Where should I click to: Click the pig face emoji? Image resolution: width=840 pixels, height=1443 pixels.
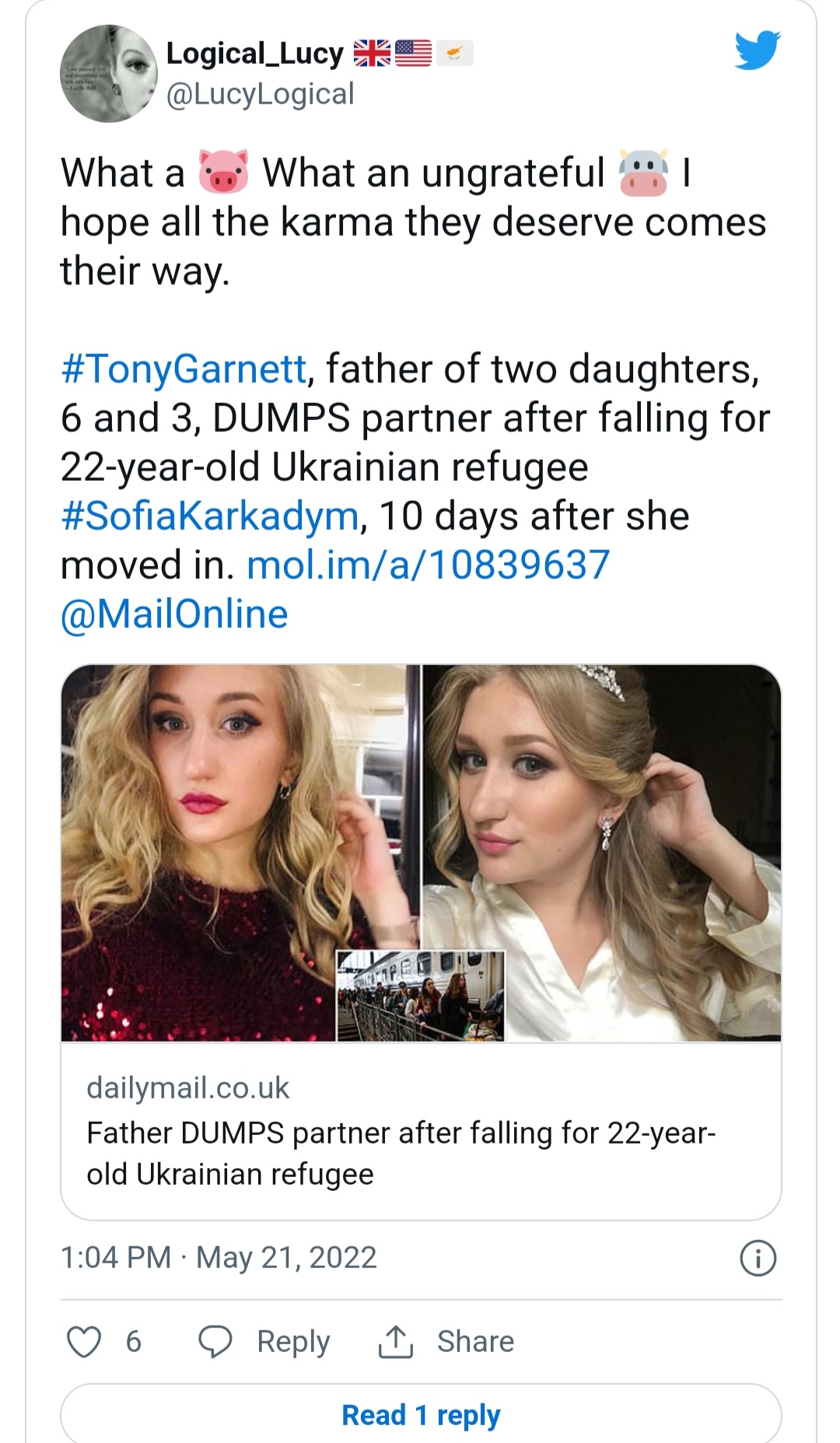pos(224,172)
